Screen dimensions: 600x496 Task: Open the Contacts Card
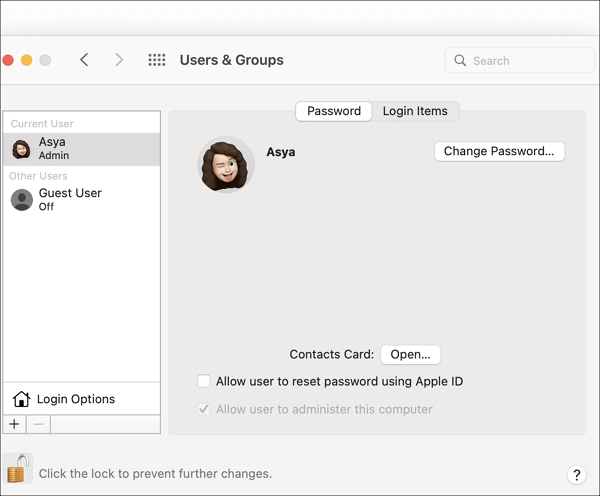pos(410,354)
